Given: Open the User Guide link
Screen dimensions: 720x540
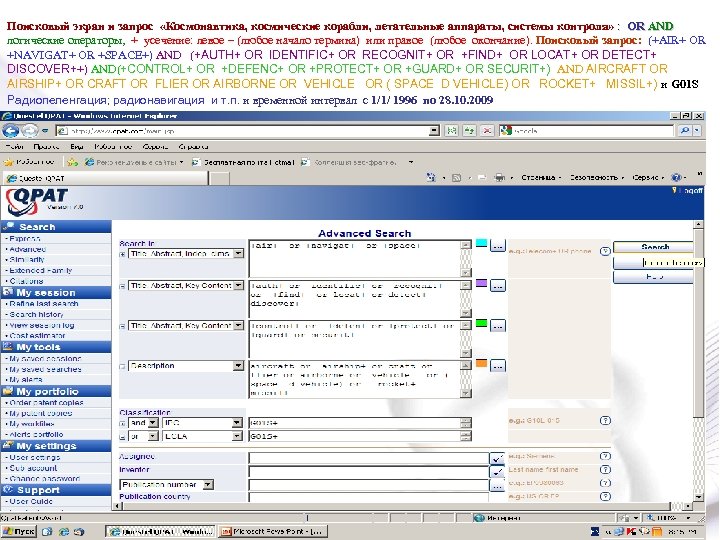Looking at the screenshot, I should point(31,501).
